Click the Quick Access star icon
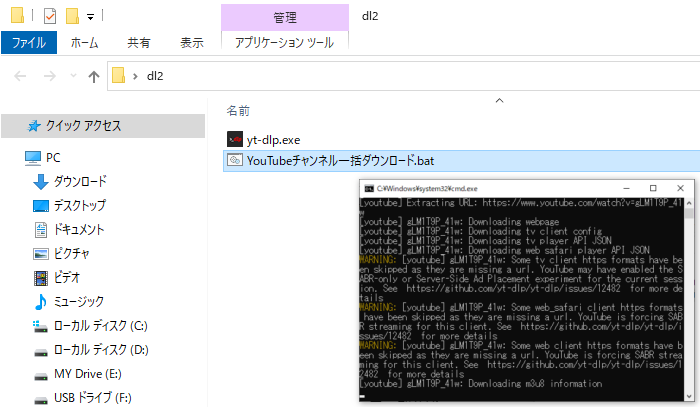 pyautogui.click(x=34, y=126)
